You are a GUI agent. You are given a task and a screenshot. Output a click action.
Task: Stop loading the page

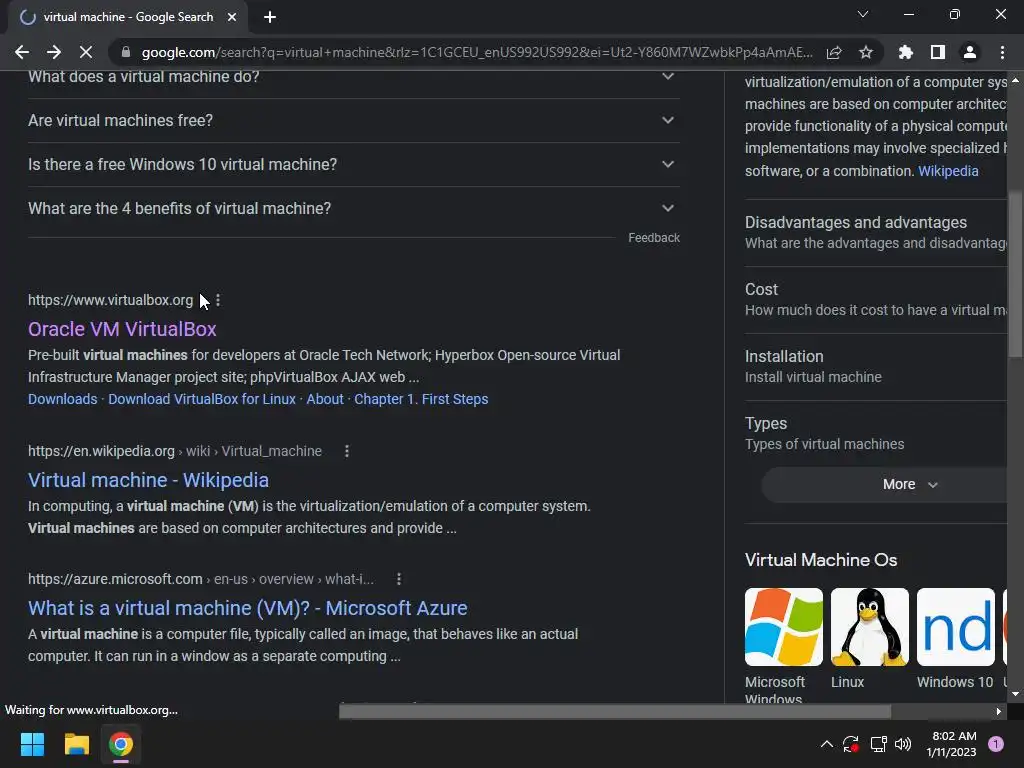tap(86, 52)
